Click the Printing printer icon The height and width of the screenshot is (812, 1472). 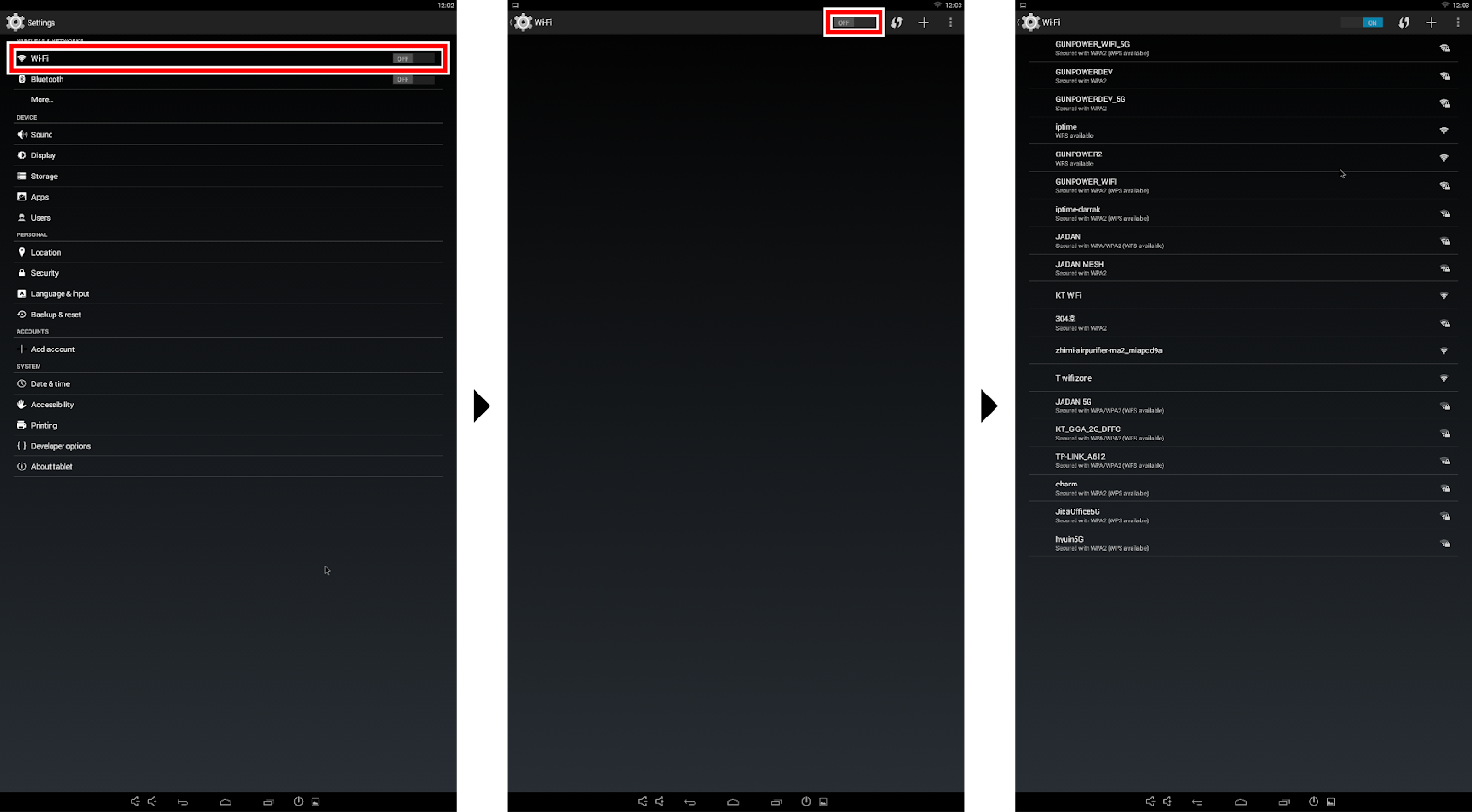(22, 425)
